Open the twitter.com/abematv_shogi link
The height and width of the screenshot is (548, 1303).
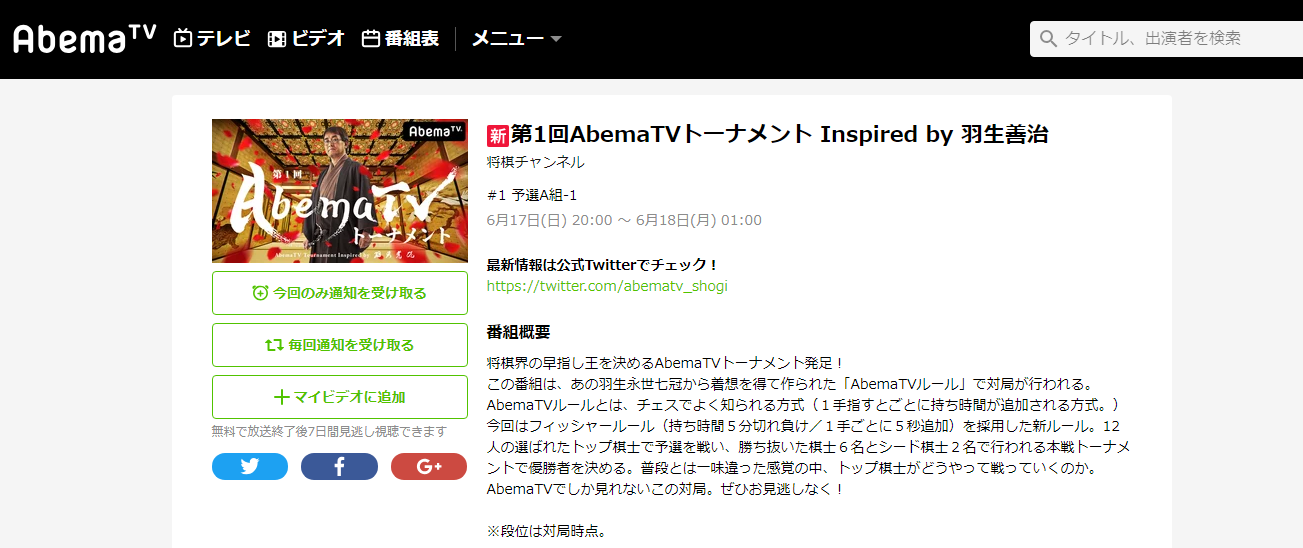click(x=607, y=286)
